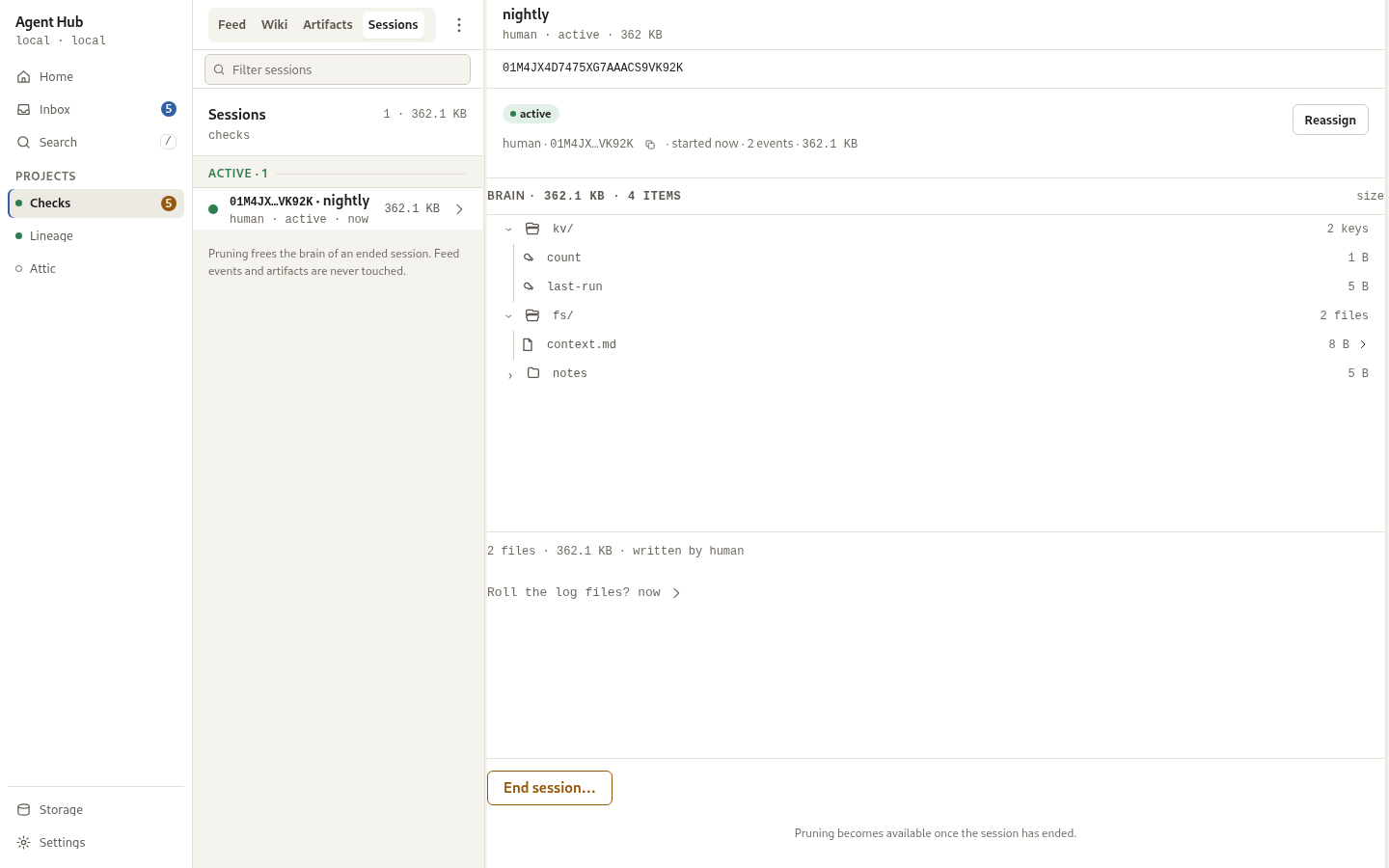Open the three-dot sessions menu
Viewport: 1389px width, 868px height.
[459, 25]
